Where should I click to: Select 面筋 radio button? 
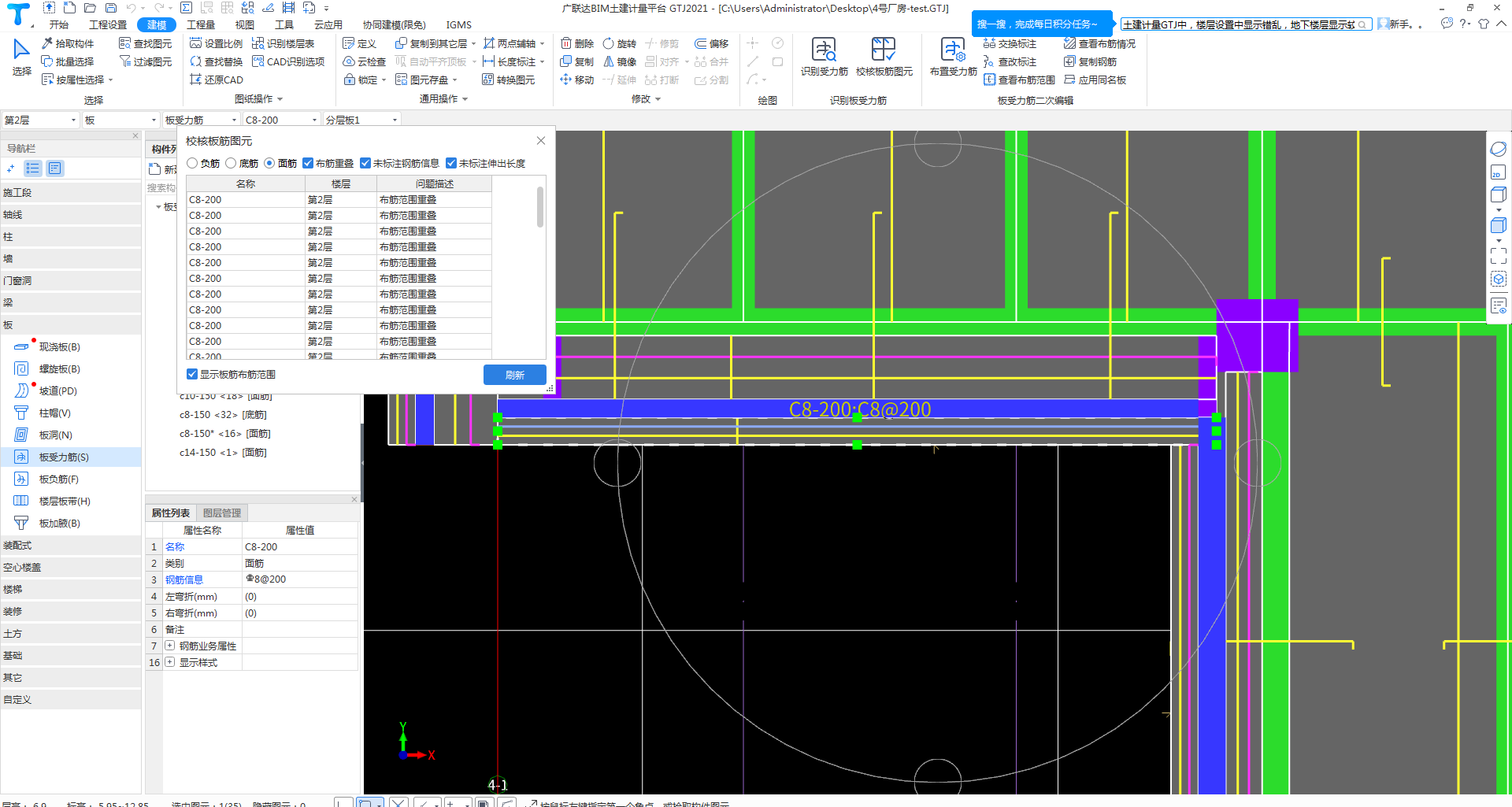click(269, 163)
